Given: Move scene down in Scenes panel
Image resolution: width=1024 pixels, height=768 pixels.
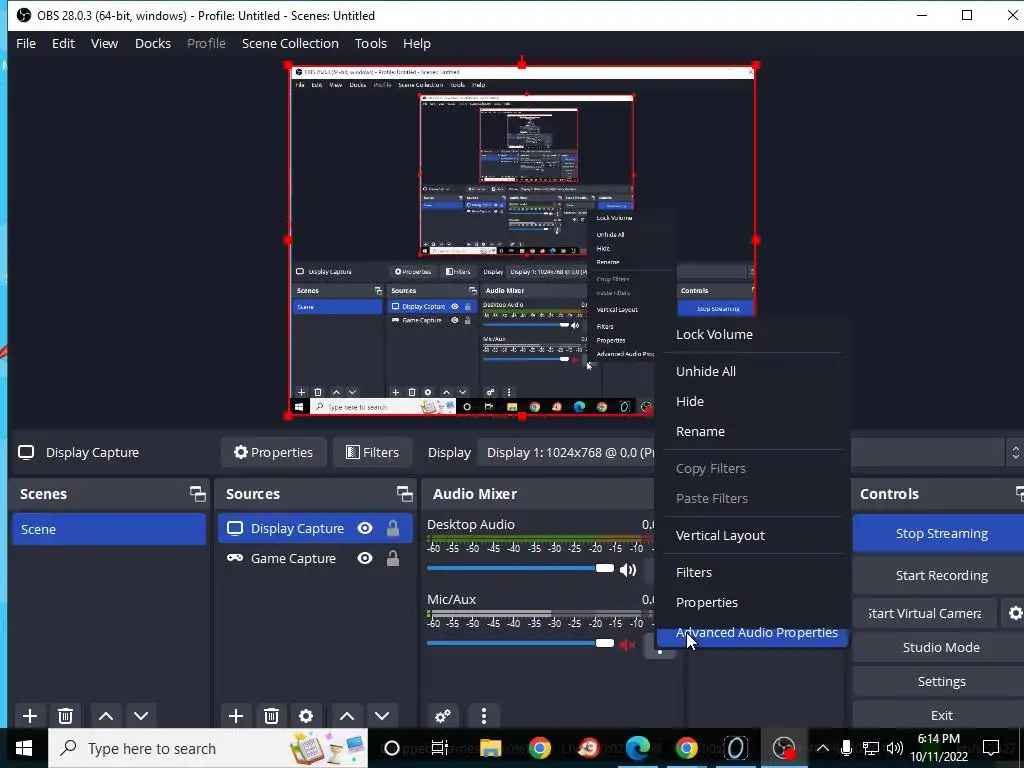Looking at the screenshot, I should pos(141,716).
